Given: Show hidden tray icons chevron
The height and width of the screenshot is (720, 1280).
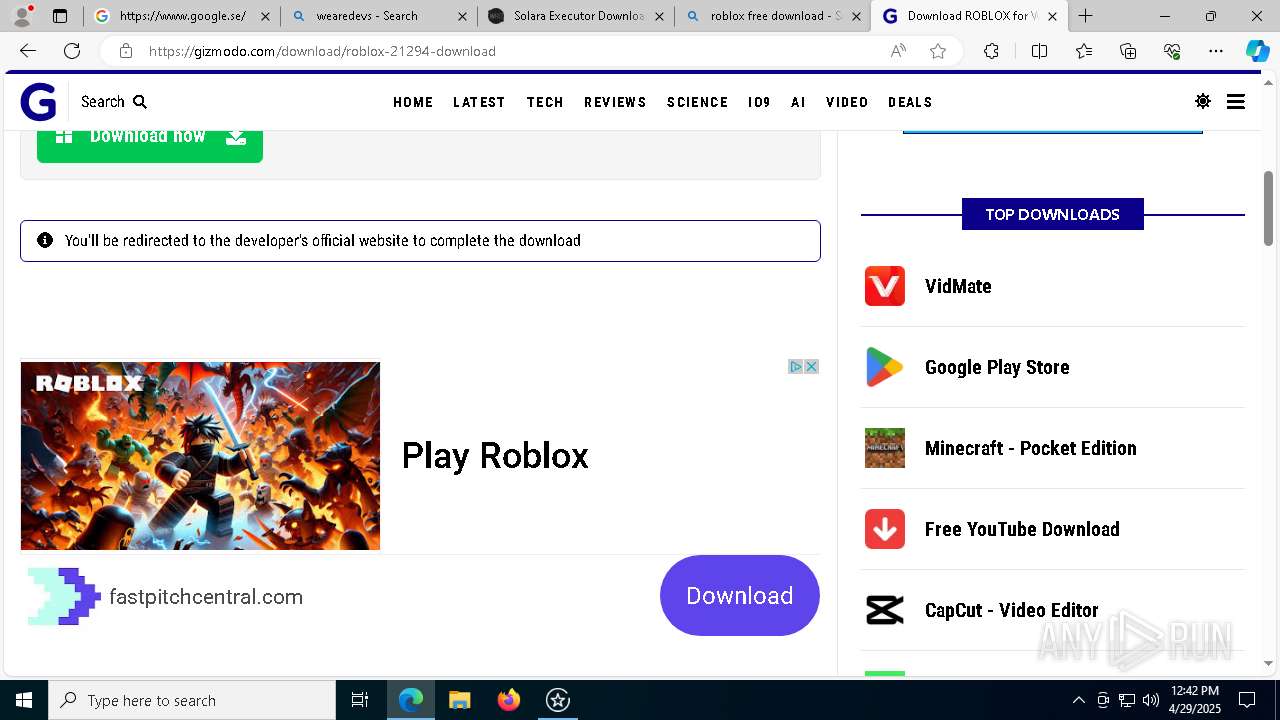Looking at the screenshot, I should 1078,700.
